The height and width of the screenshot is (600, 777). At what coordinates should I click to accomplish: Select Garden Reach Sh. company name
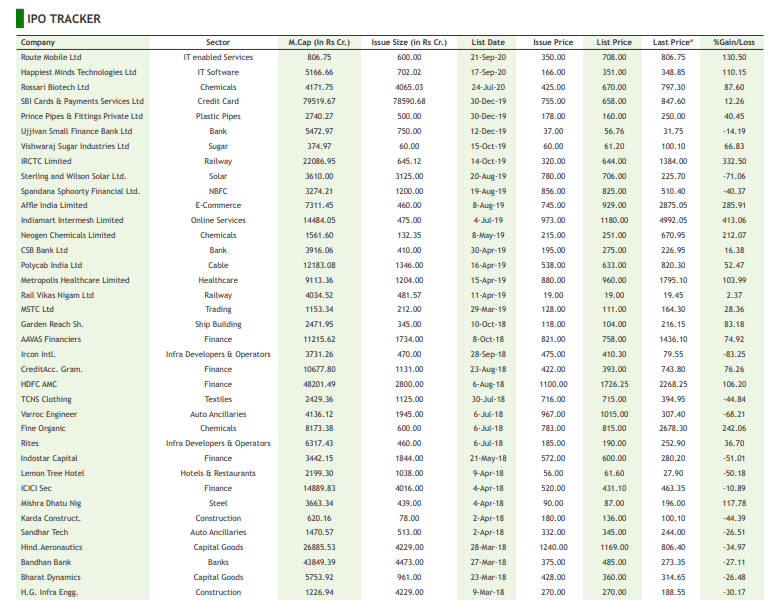[52, 324]
